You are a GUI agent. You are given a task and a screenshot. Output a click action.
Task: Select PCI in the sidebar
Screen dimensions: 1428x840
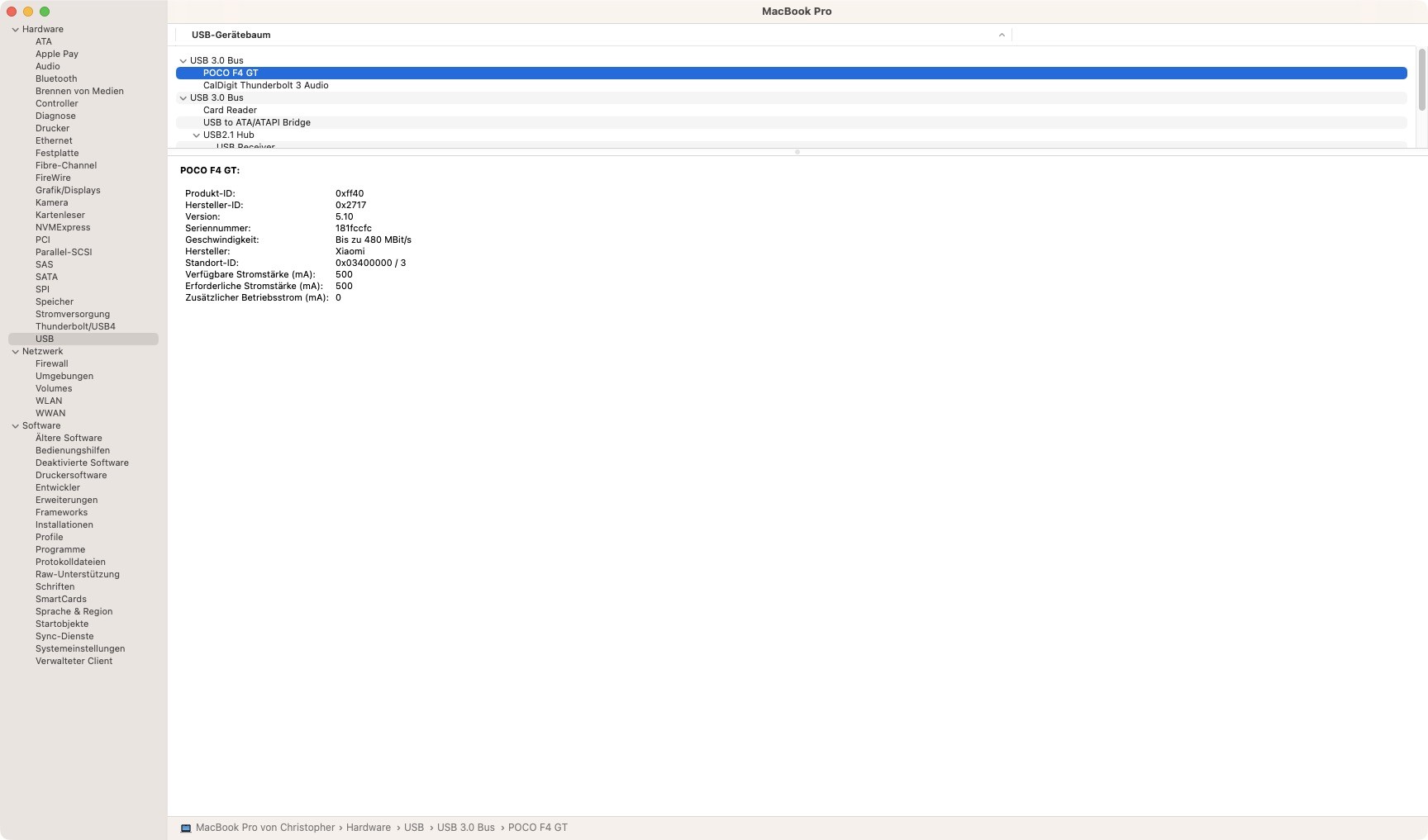point(43,240)
